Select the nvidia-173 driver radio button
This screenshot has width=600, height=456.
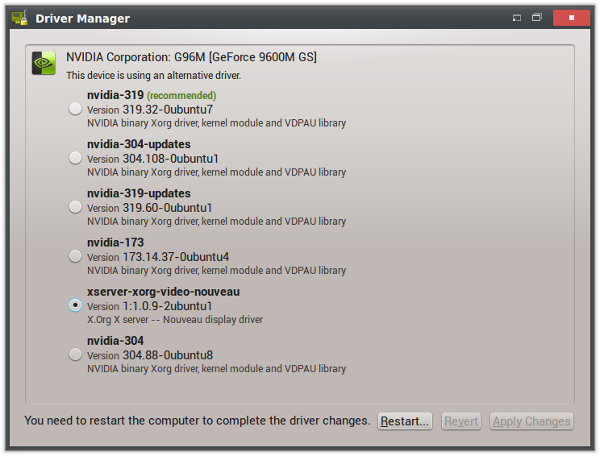[75, 256]
